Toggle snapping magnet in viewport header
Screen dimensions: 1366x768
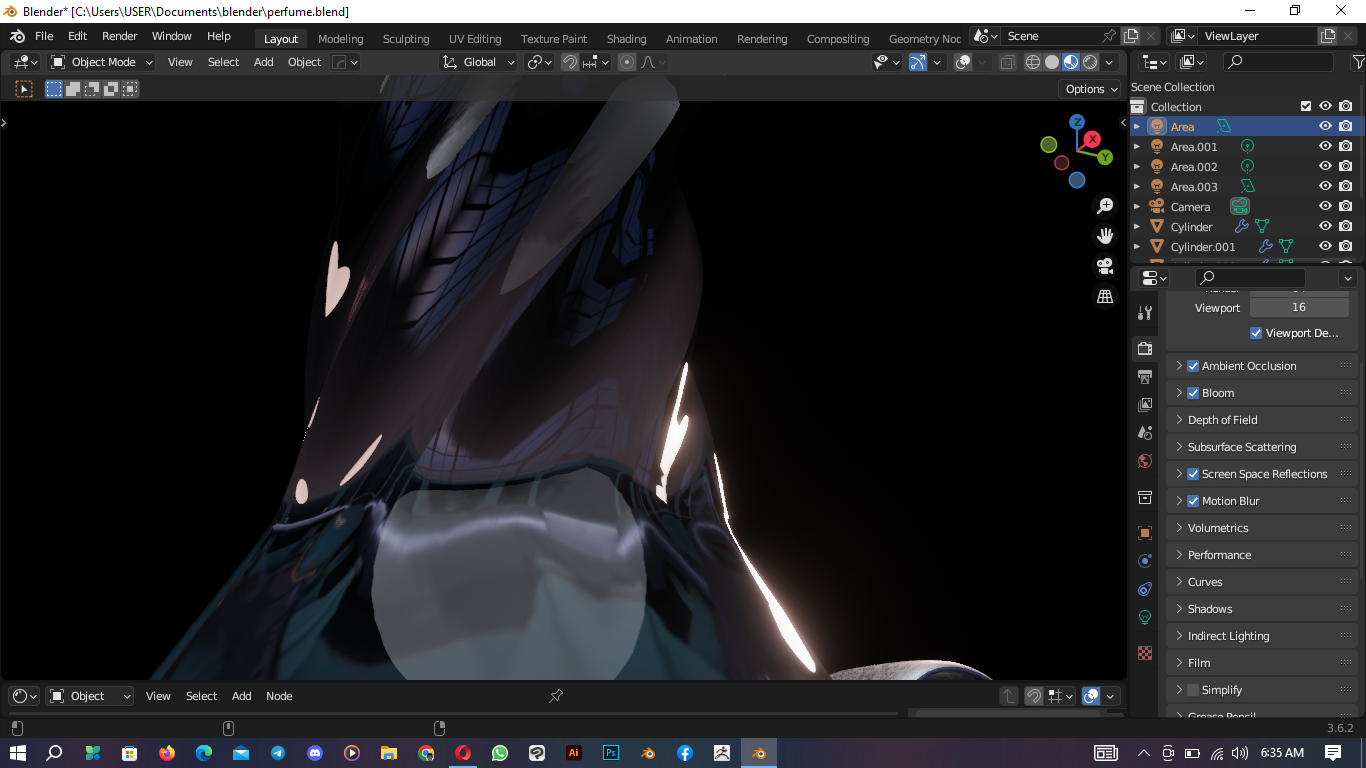(x=569, y=62)
